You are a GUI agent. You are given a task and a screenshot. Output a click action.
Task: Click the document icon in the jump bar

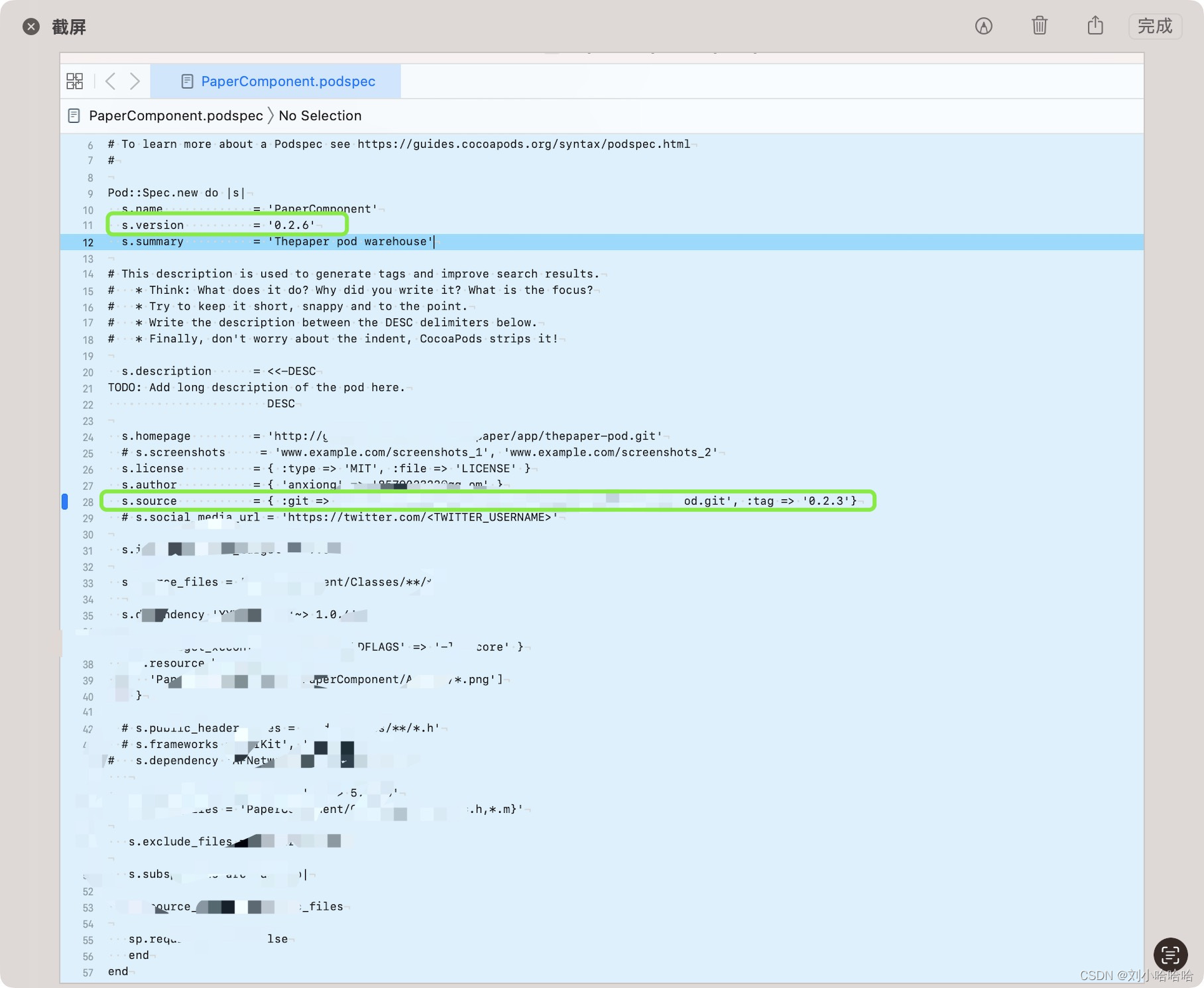[x=74, y=115]
